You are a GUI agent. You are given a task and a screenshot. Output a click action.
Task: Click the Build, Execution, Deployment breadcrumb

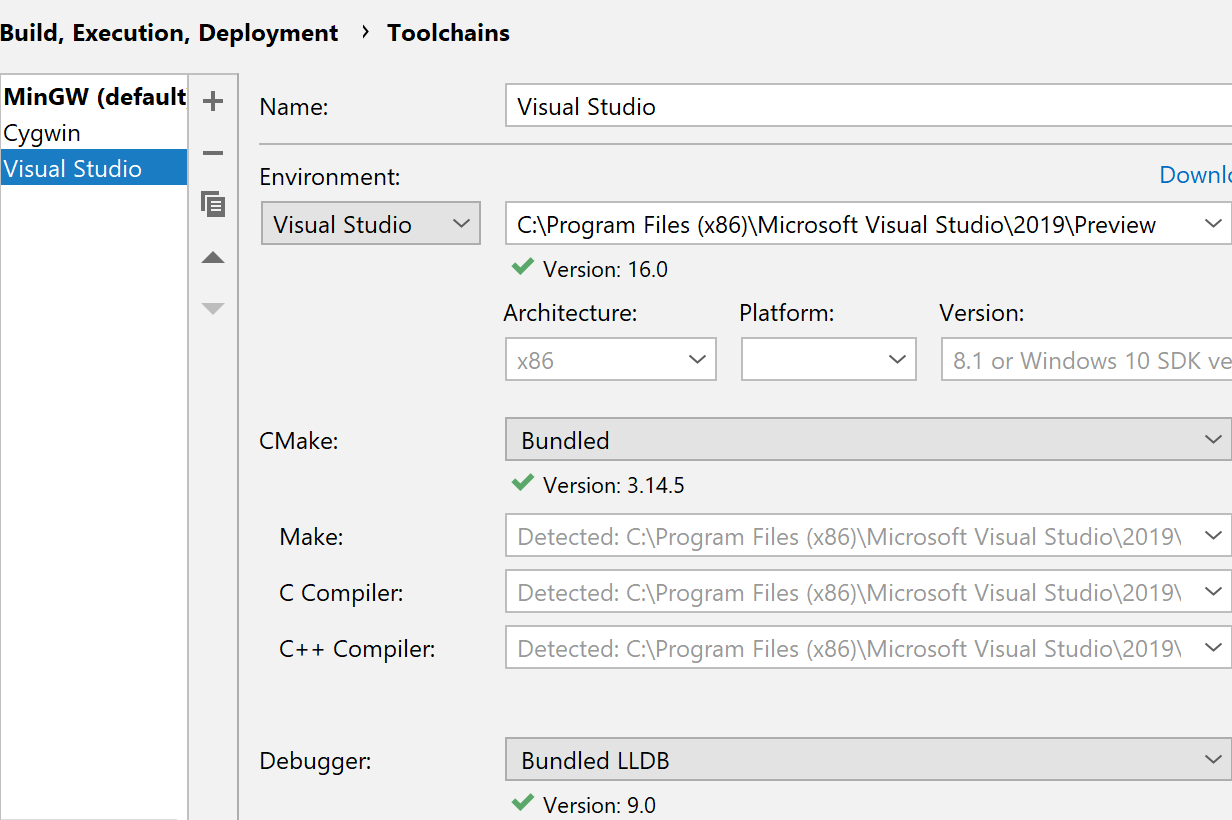click(169, 33)
